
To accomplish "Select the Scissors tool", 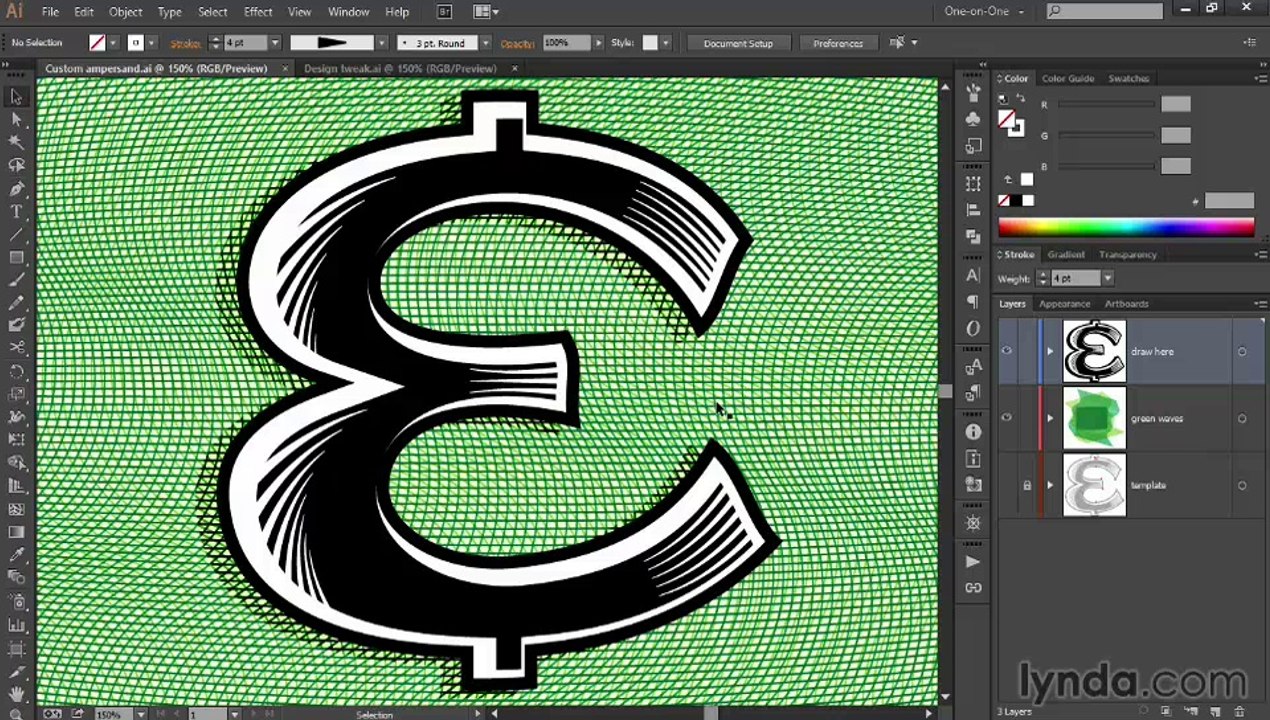I will pyautogui.click(x=16, y=347).
